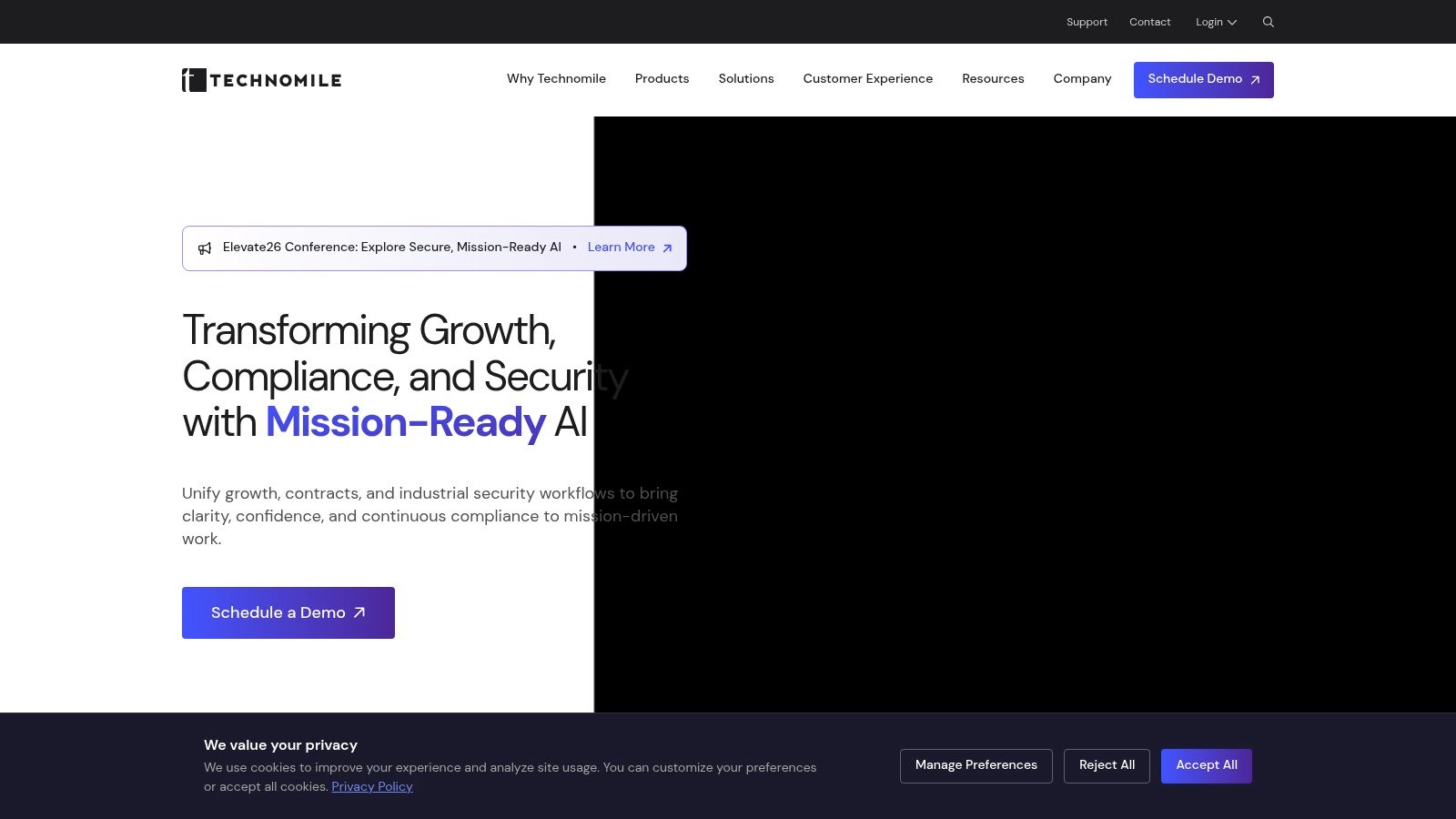1456x819 pixels.
Task: Click the Schedule a Demo hero button
Action: [288, 612]
